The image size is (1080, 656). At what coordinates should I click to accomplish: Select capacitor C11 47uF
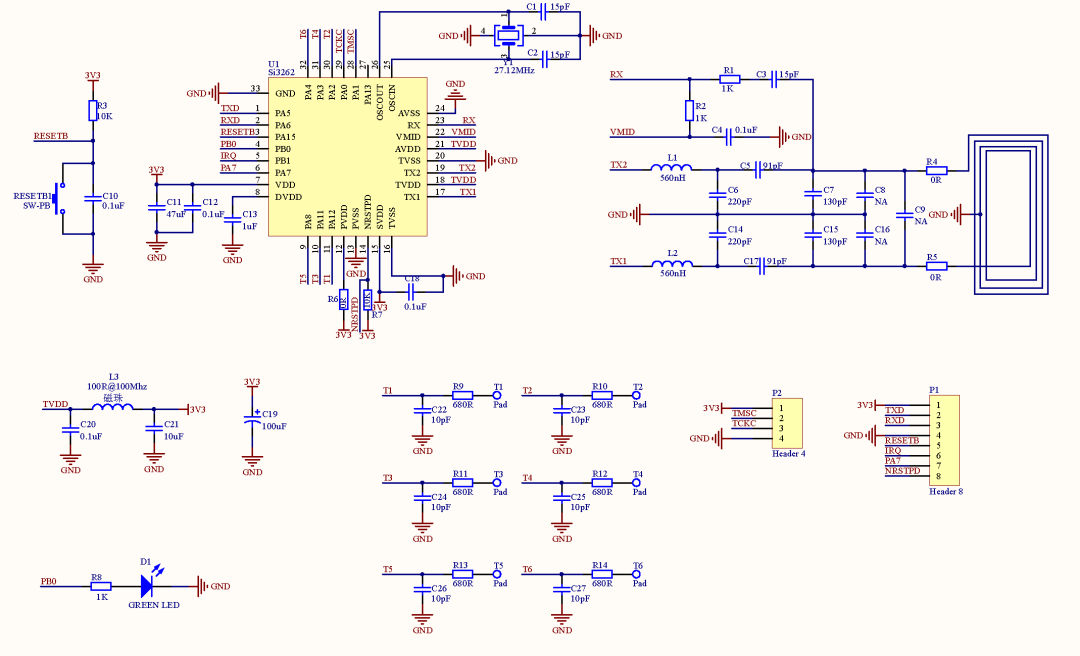tap(156, 207)
